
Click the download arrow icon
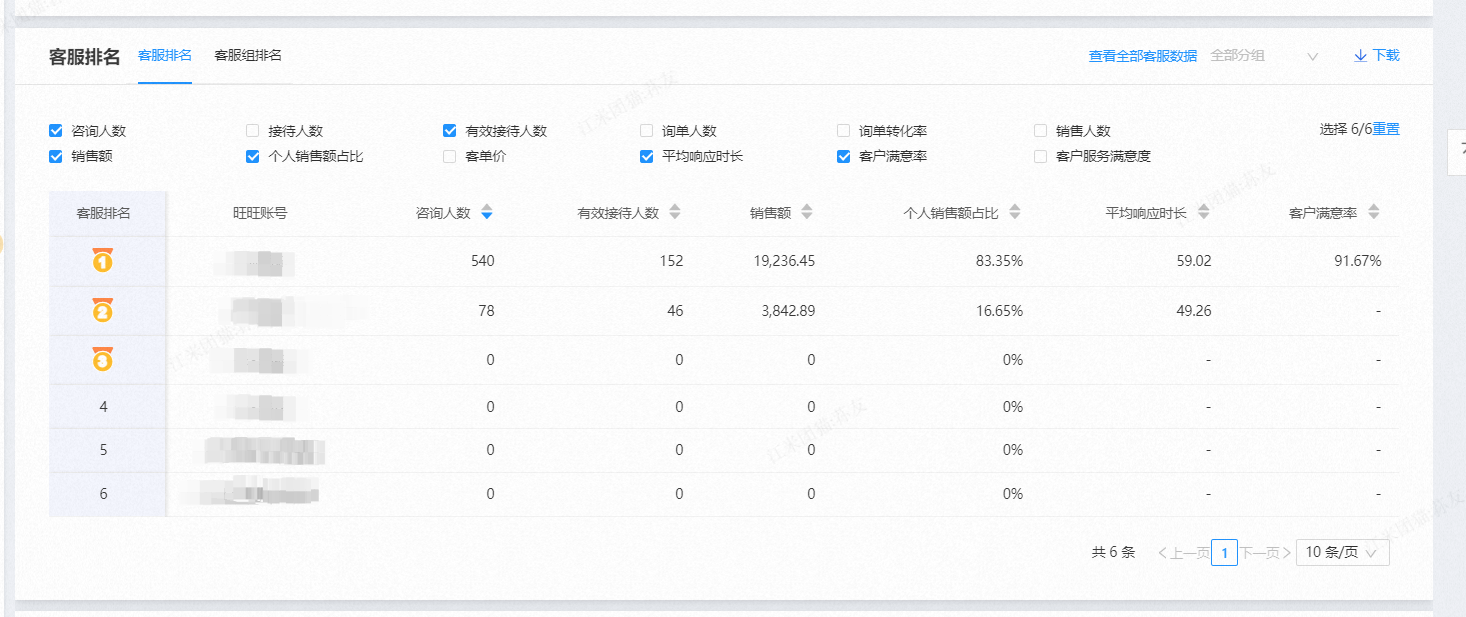click(x=1360, y=56)
